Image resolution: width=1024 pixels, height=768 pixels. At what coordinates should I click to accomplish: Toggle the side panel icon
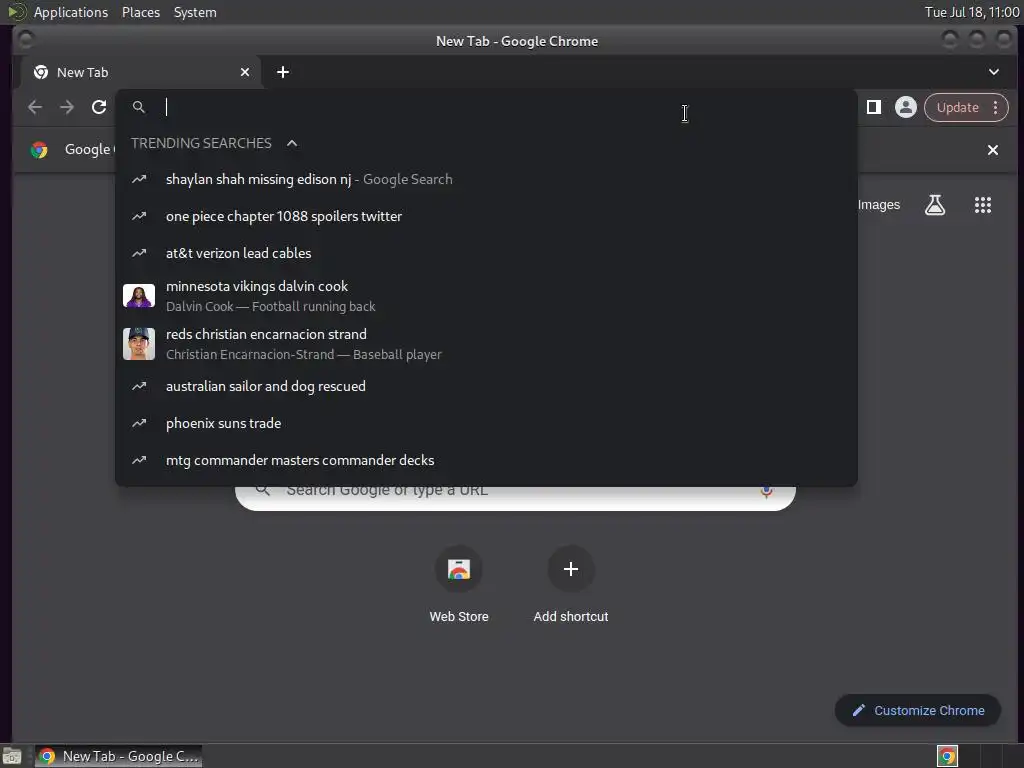(x=874, y=107)
